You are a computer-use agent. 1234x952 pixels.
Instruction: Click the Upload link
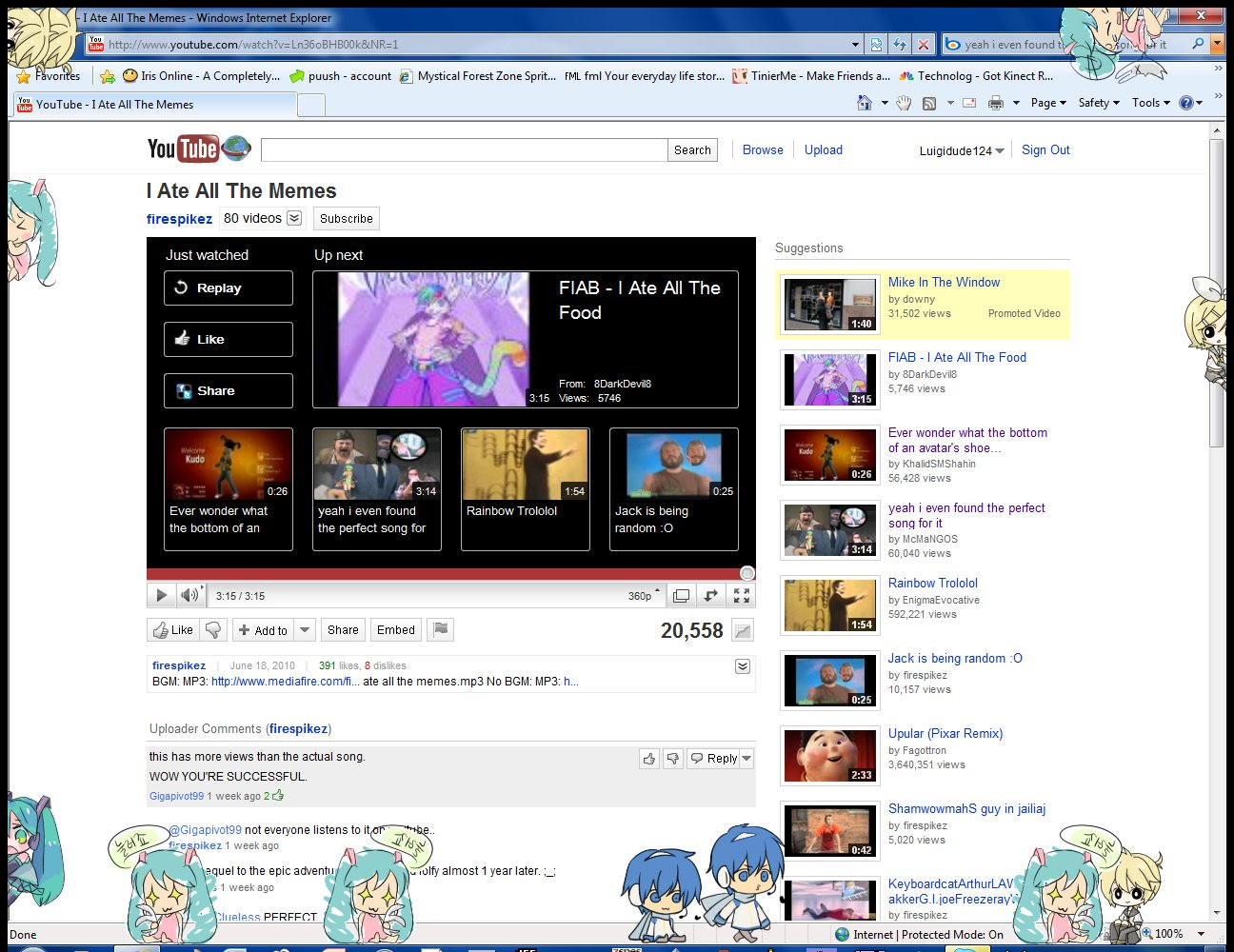click(x=824, y=150)
